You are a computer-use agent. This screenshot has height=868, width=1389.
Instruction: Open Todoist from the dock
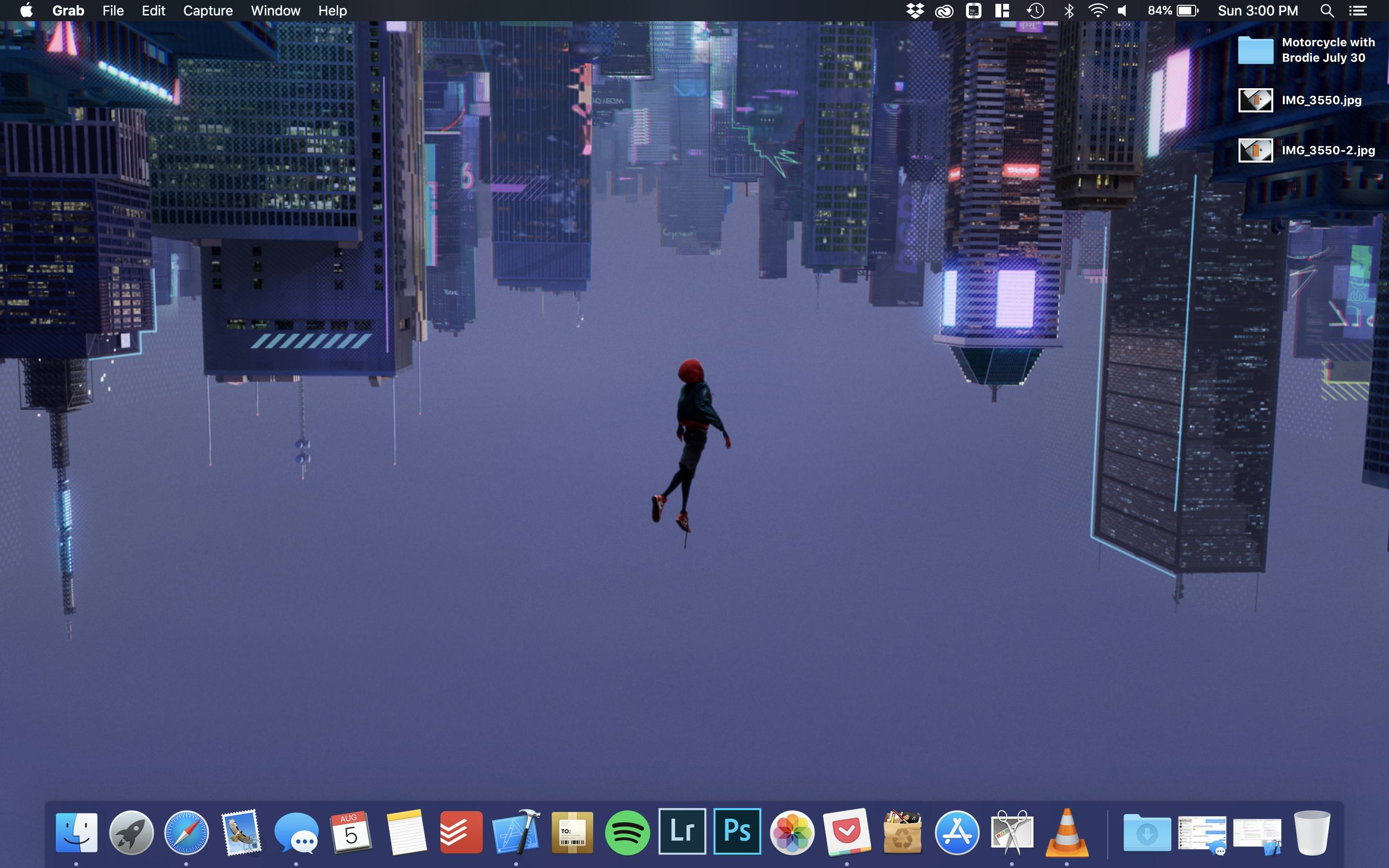pos(461,832)
